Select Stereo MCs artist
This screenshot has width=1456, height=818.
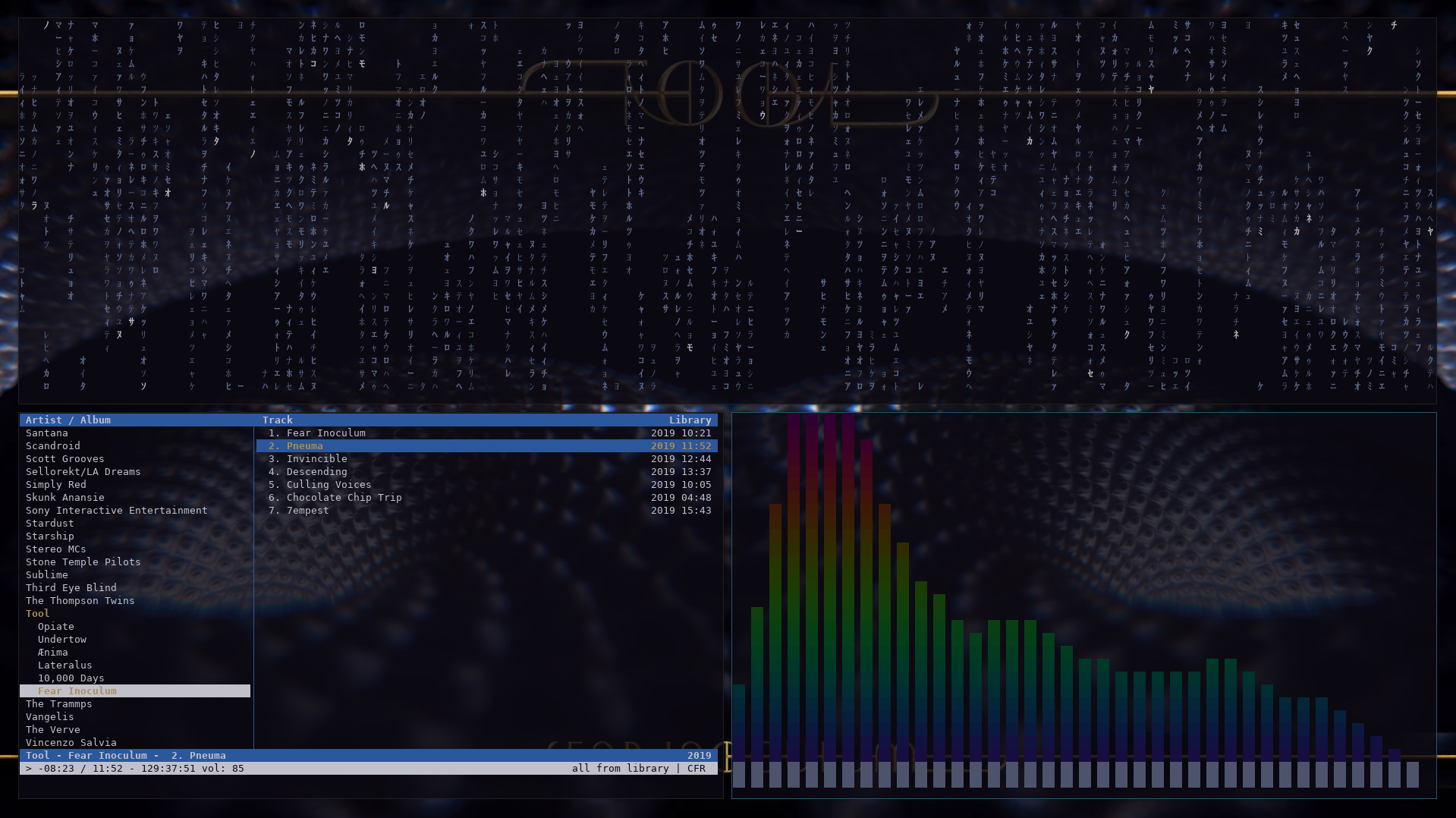click(x=55, y=549)
